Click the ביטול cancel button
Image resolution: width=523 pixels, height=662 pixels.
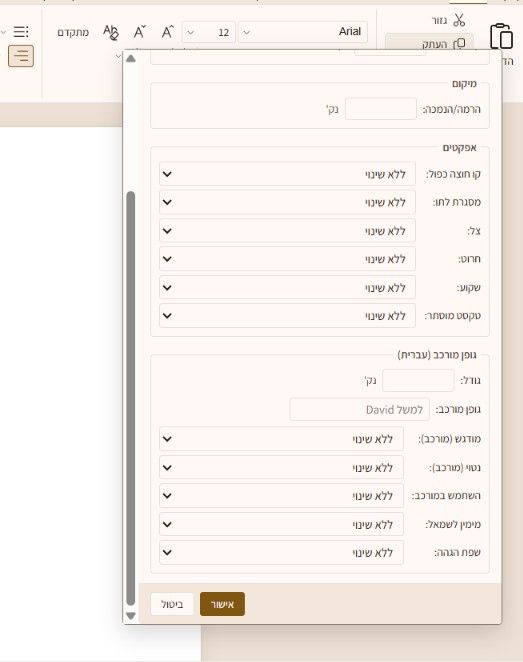172,604
